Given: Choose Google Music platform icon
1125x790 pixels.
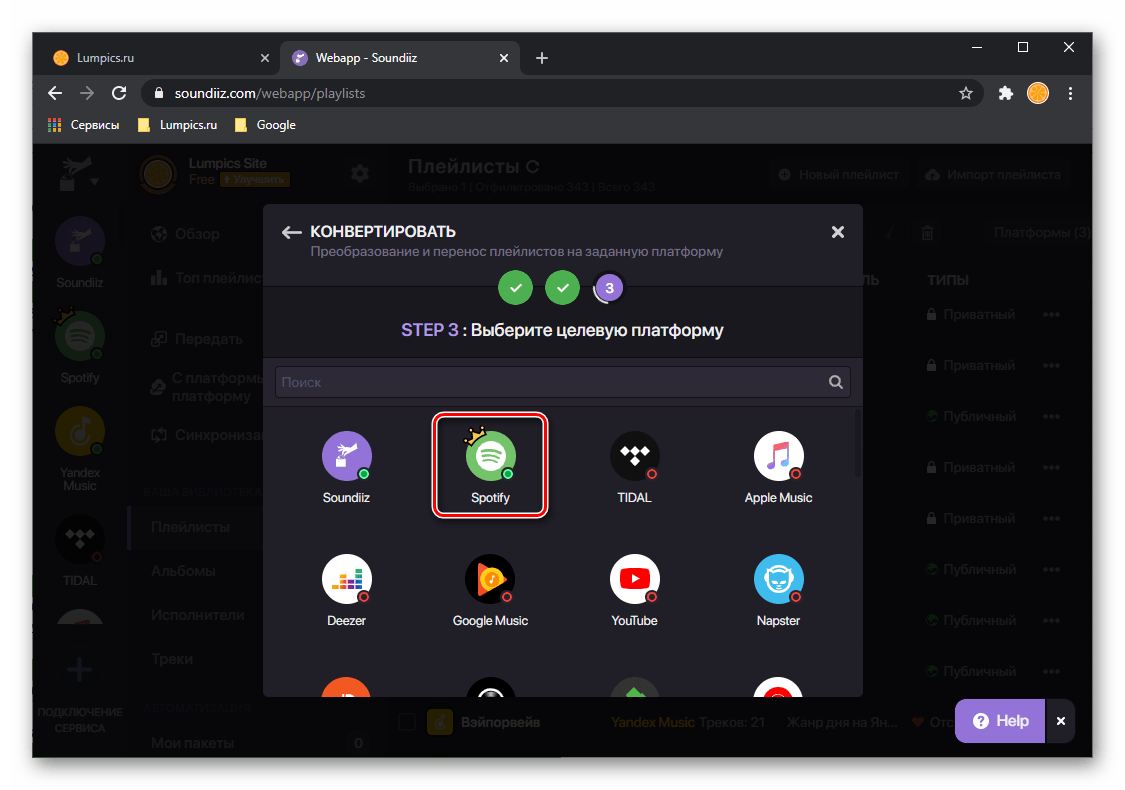Looking at the screenshot, I should point(490,587).
